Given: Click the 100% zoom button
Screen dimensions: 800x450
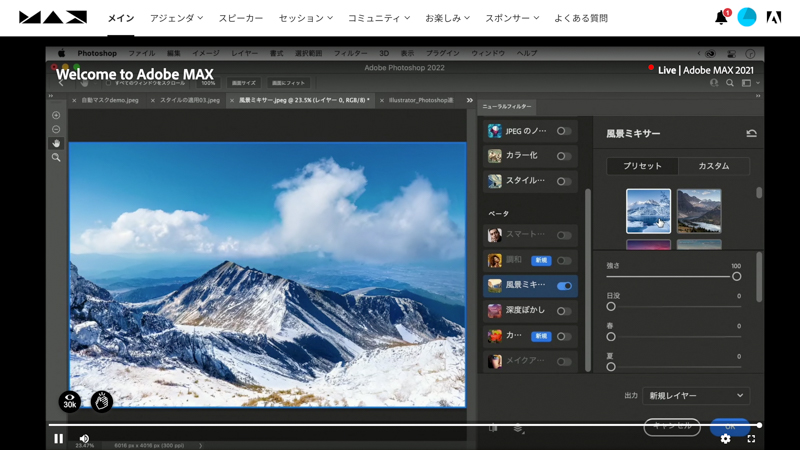Looking at the screenshot, I should (x=208, y=83).
